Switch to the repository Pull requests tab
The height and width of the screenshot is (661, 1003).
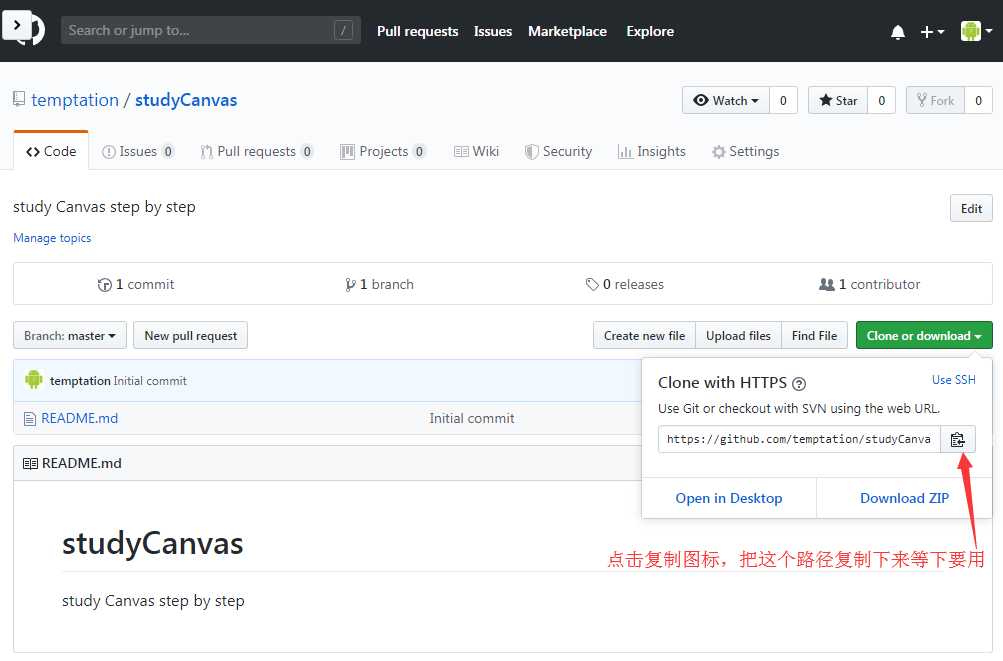pyautogui.click(x=257, y=152)
